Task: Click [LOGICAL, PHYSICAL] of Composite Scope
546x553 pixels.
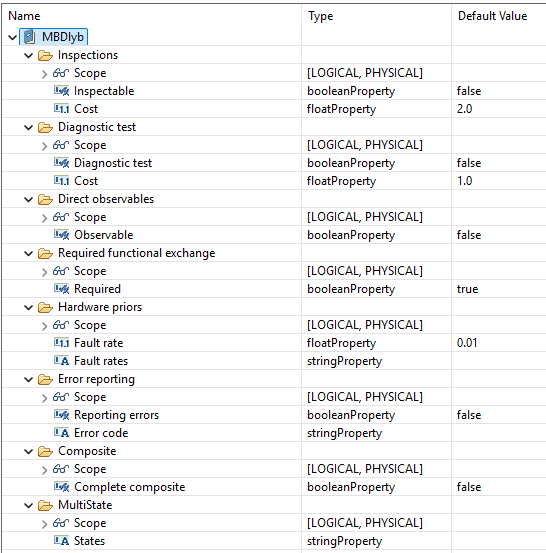Action: pos(364,469)
